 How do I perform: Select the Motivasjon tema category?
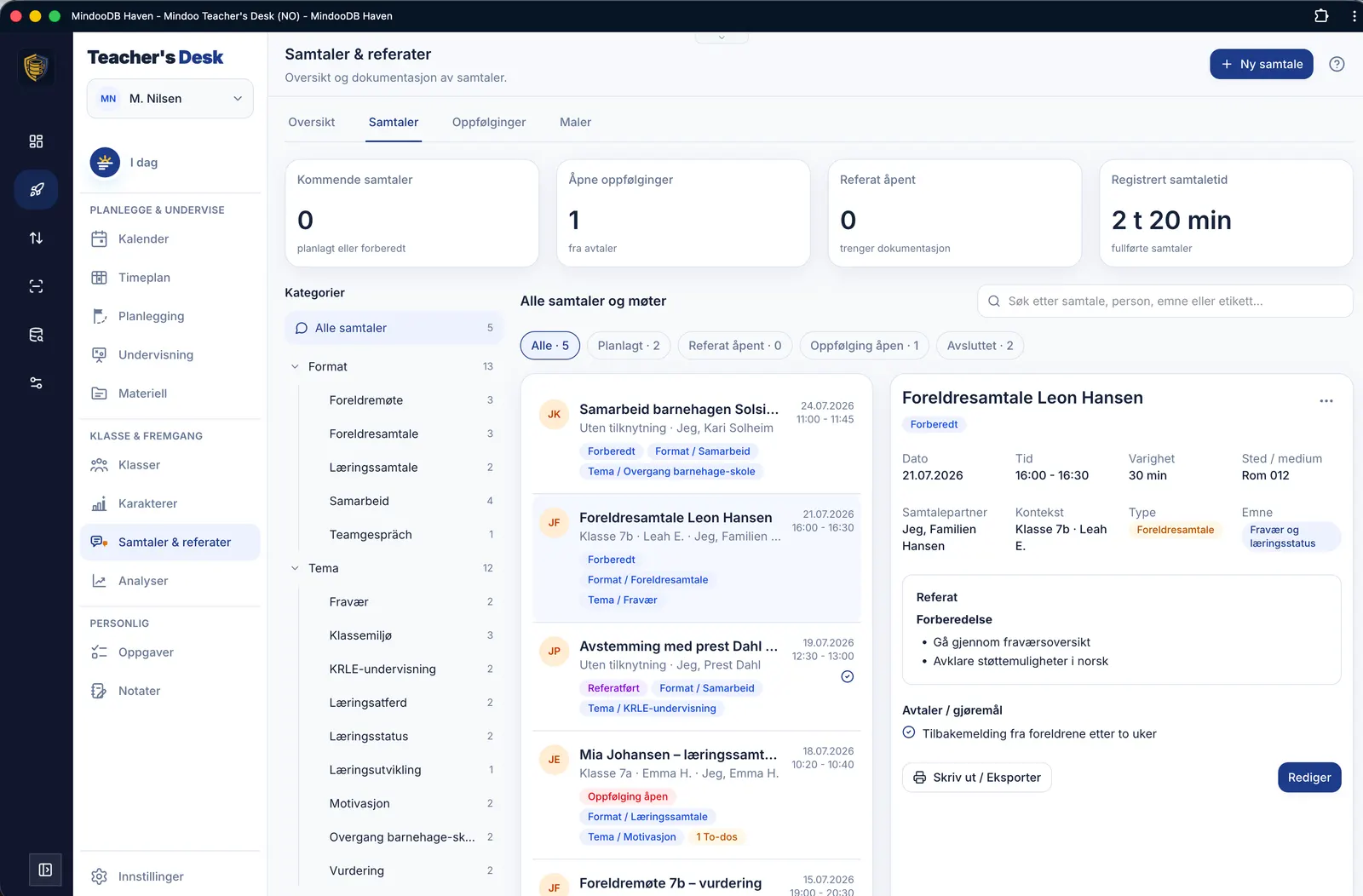(x=400, y=803)
